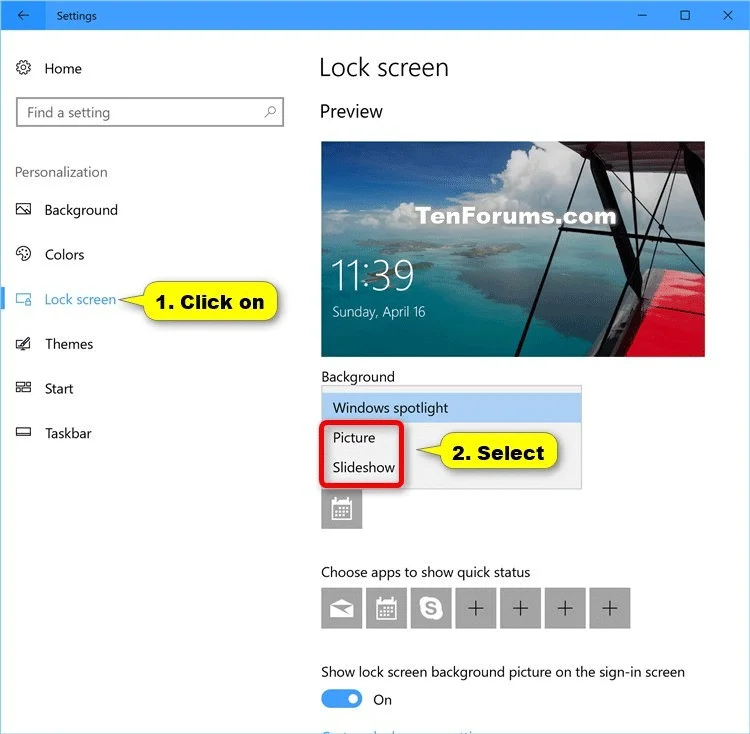
Task: Minimize the Settings window
Action: pyautogui.click(x=642, y=15)
